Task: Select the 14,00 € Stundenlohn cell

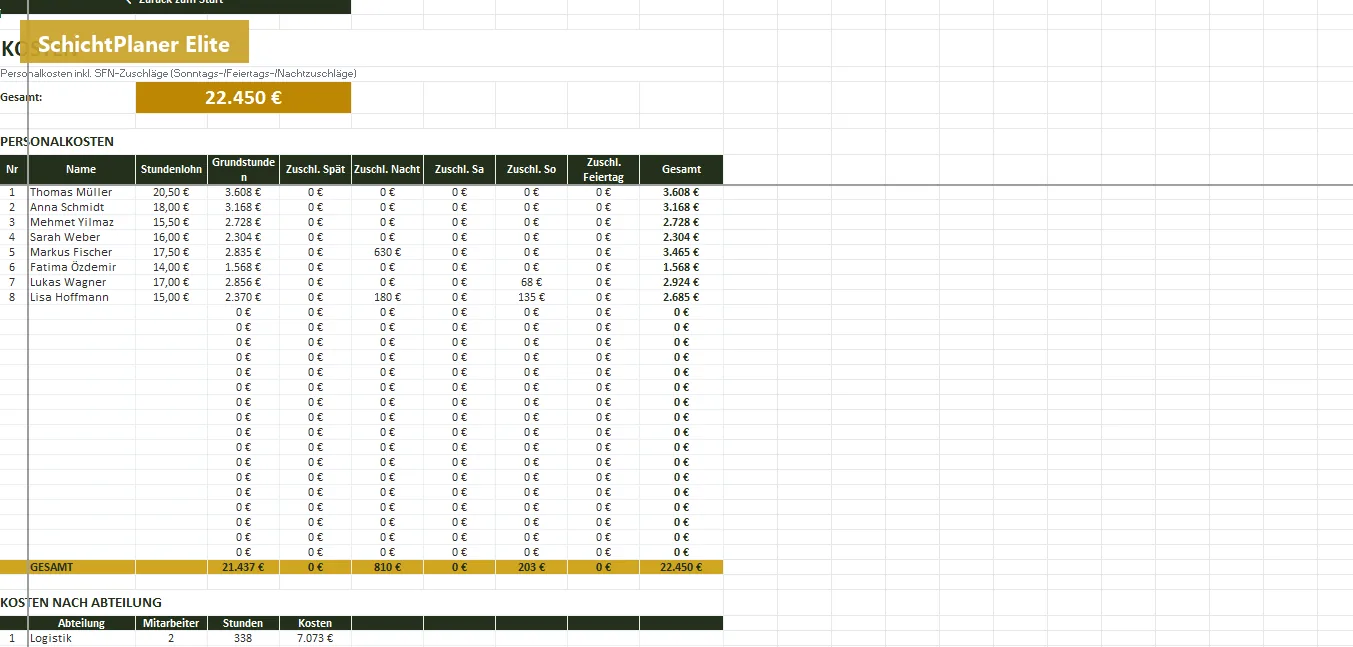Action: coord(171,267)
